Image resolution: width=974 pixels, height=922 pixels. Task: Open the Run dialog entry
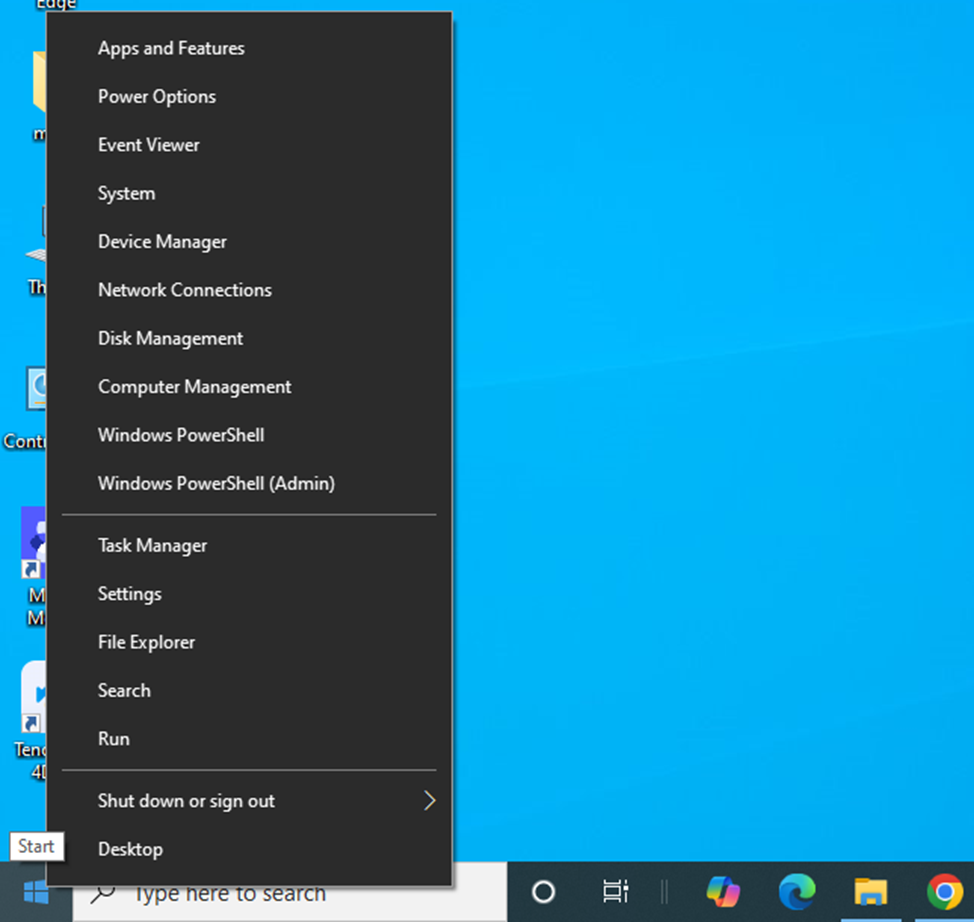[x=114, y=739]
